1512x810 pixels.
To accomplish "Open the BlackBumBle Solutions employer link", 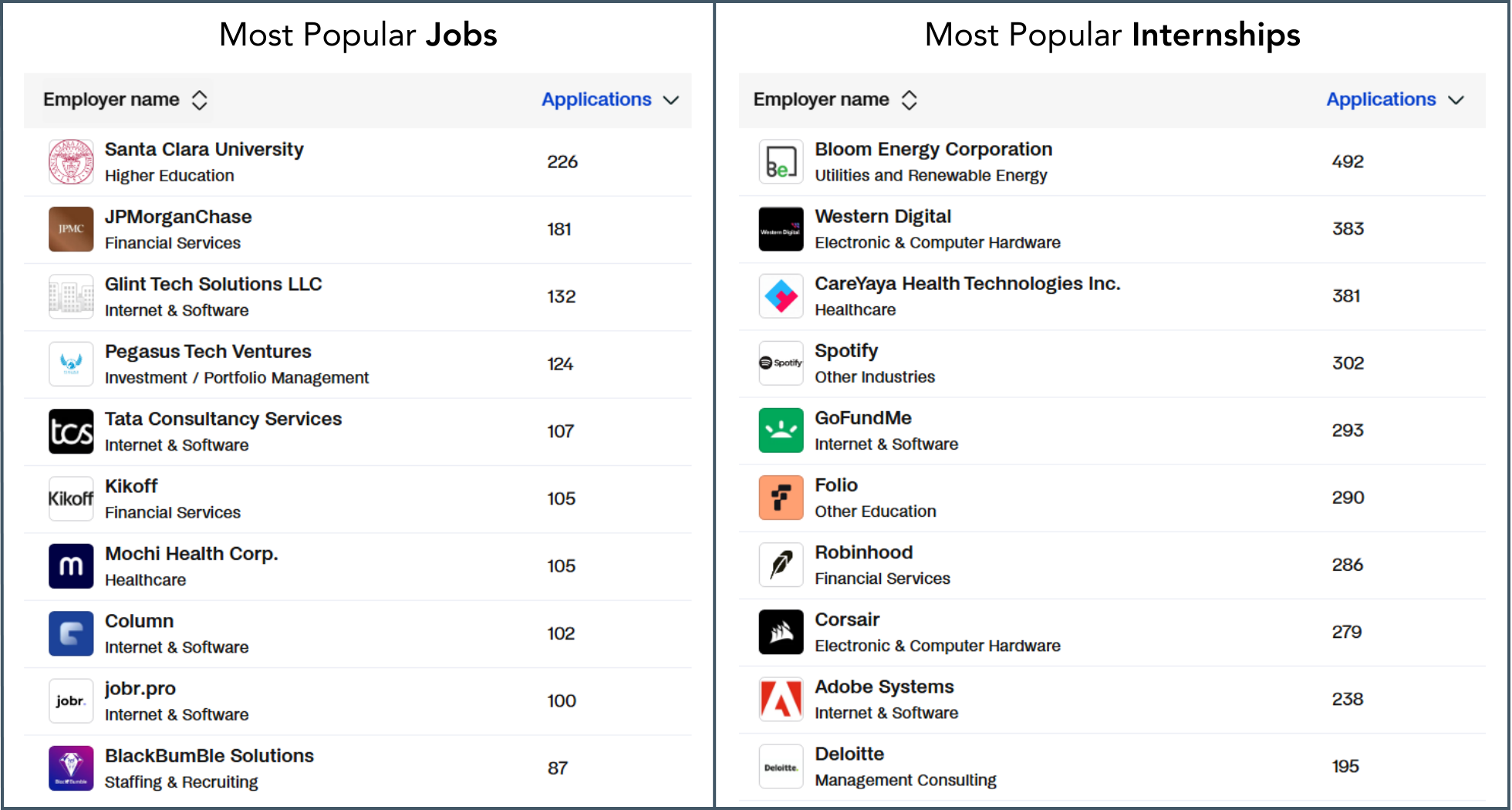I will pyautogui.click(x=209, y=755).
